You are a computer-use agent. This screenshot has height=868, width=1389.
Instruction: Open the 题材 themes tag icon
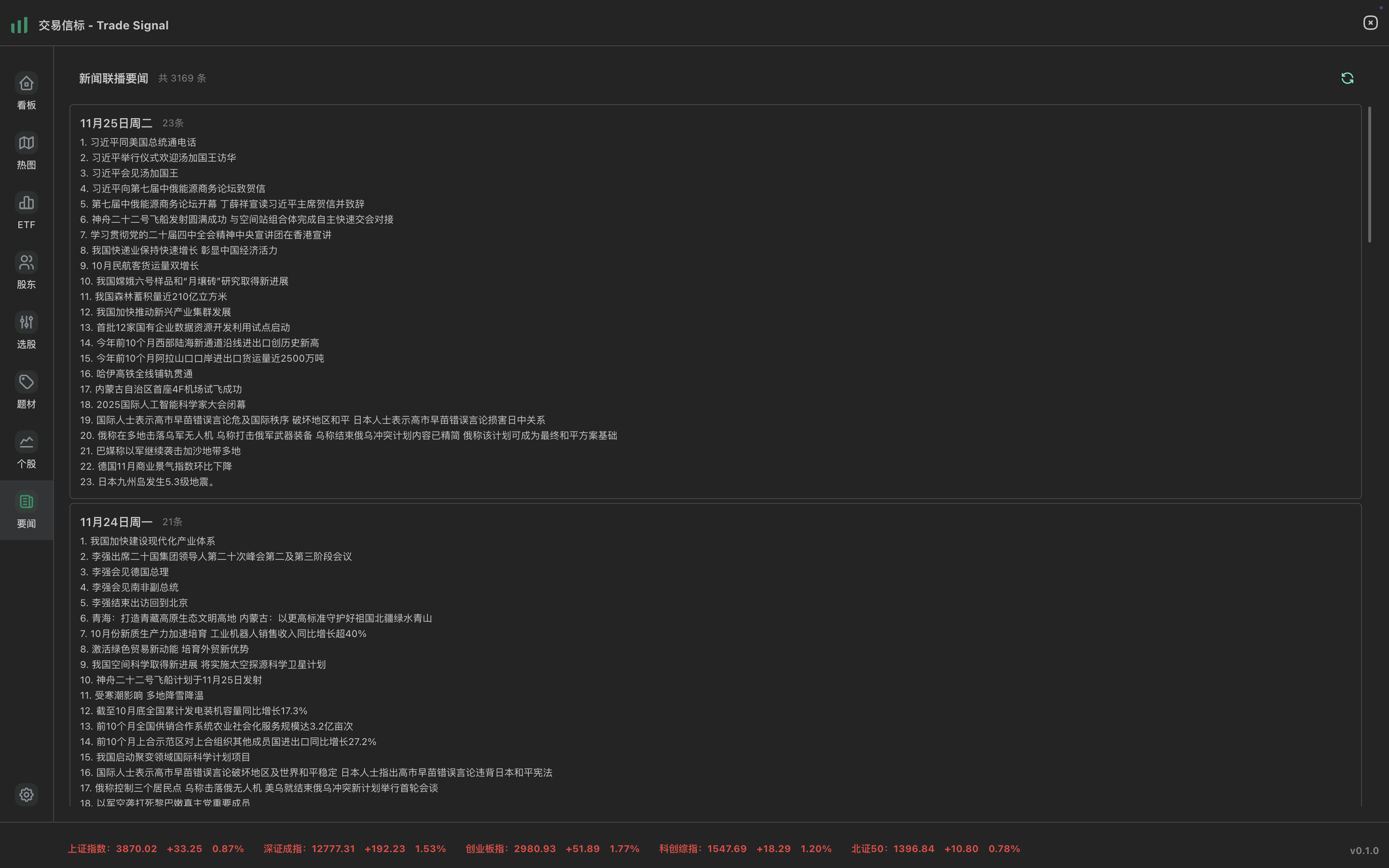pos(27,382)
